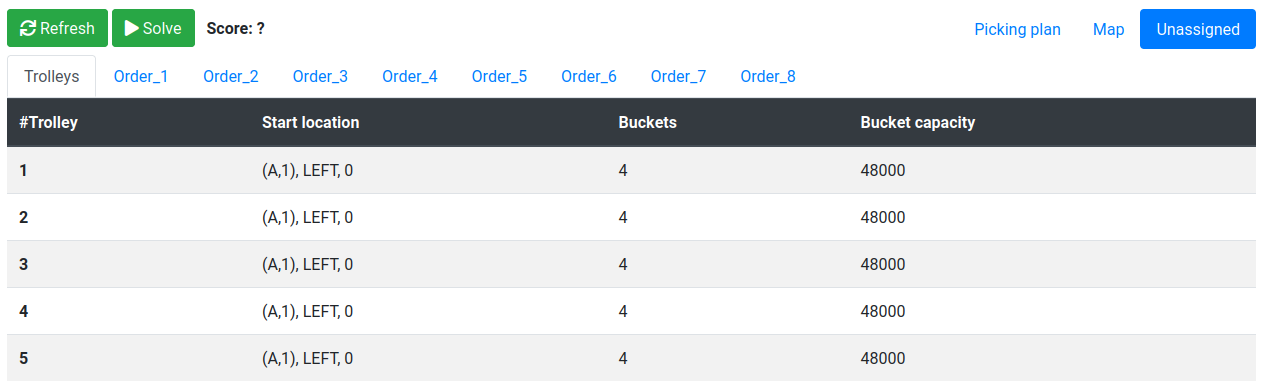Click the Solve play triangle icon

point(131,29)
